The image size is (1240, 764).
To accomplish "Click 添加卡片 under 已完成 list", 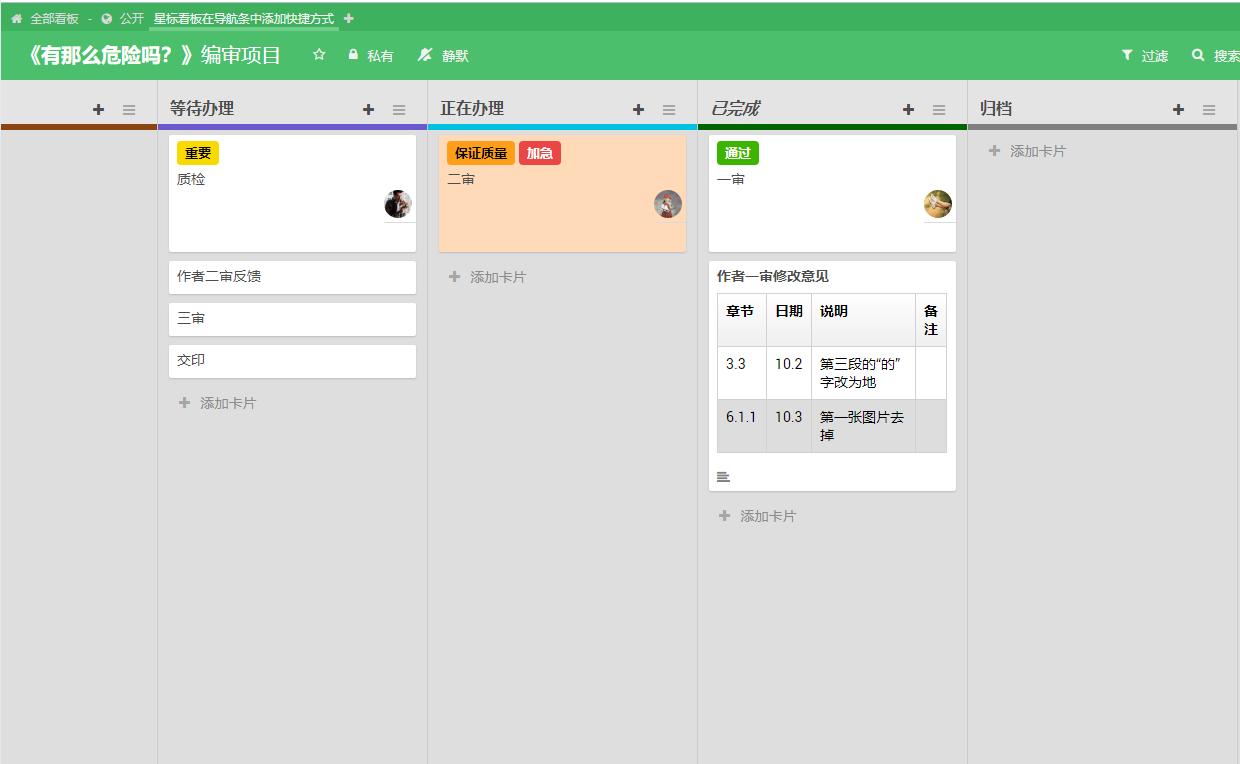I will click(758, 516).
